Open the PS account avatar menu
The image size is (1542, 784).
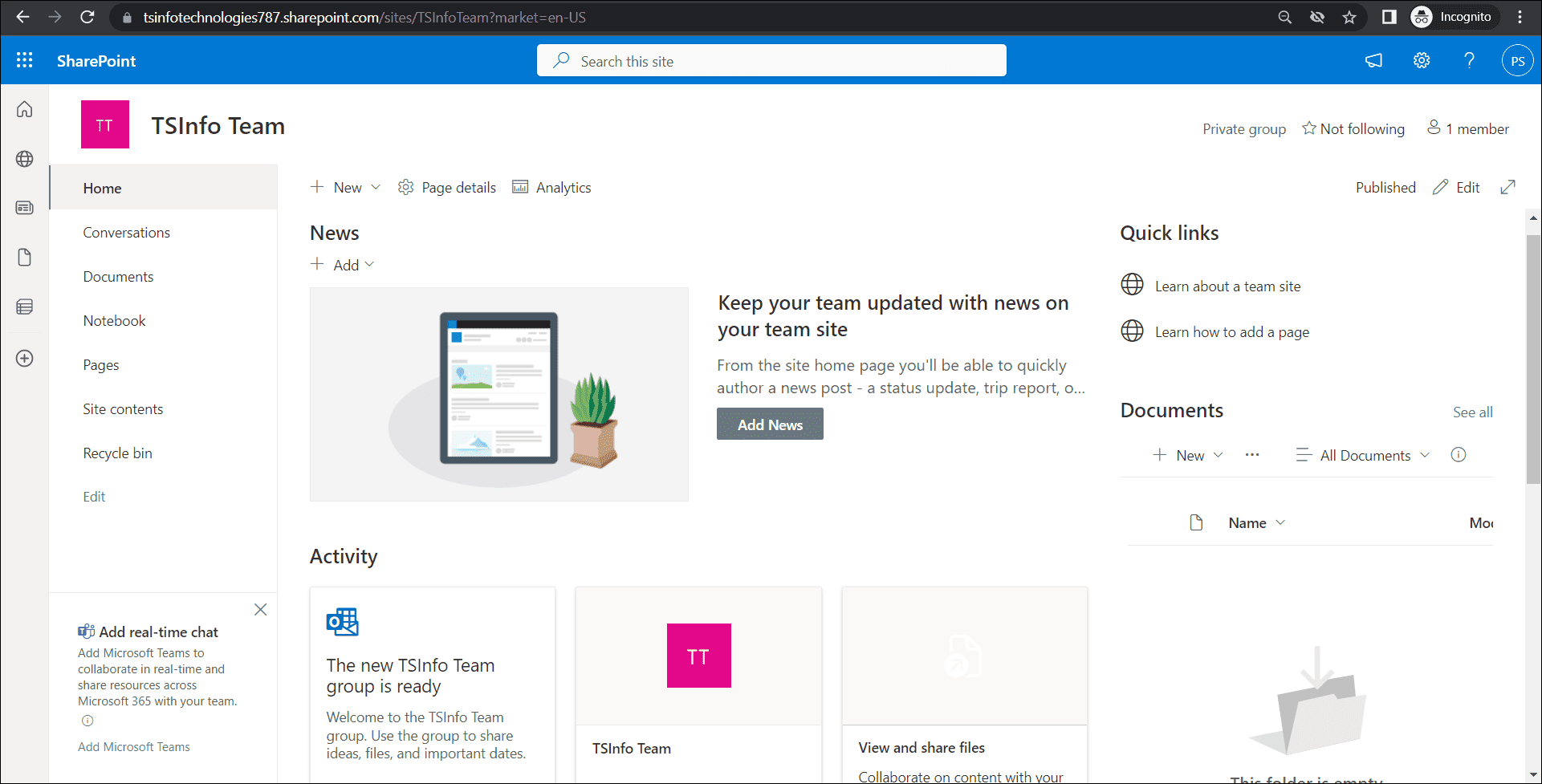[x=1518, y=59]
